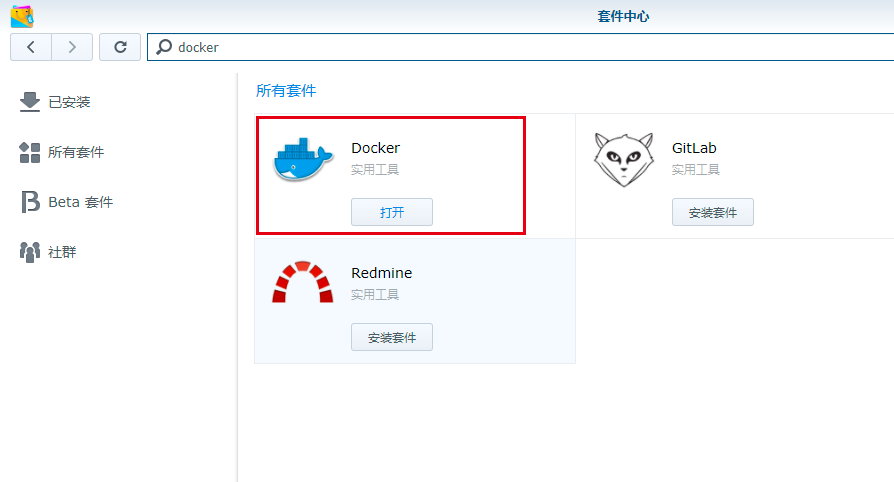
Task: Click the Redmine red arch icon
Action: [x=303, y=282]
